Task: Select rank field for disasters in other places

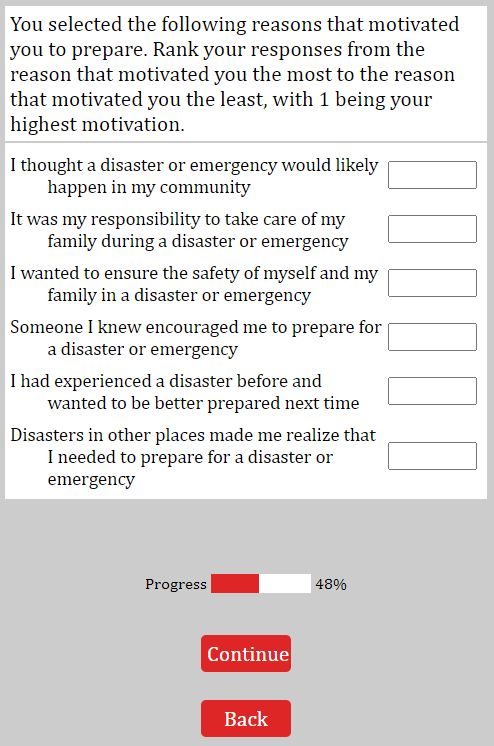Action: pyautogui.click(x=432, y=456)
